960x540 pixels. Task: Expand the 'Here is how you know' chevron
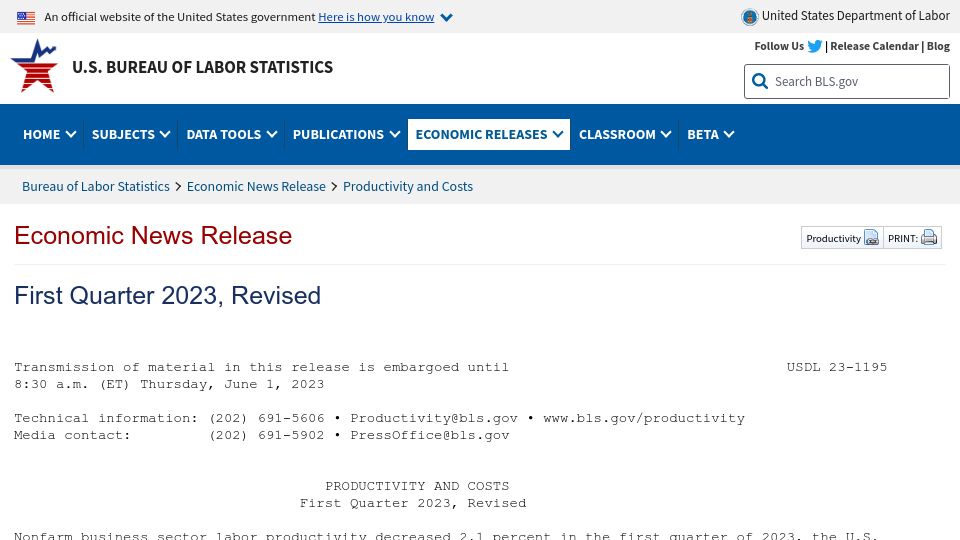447,18
